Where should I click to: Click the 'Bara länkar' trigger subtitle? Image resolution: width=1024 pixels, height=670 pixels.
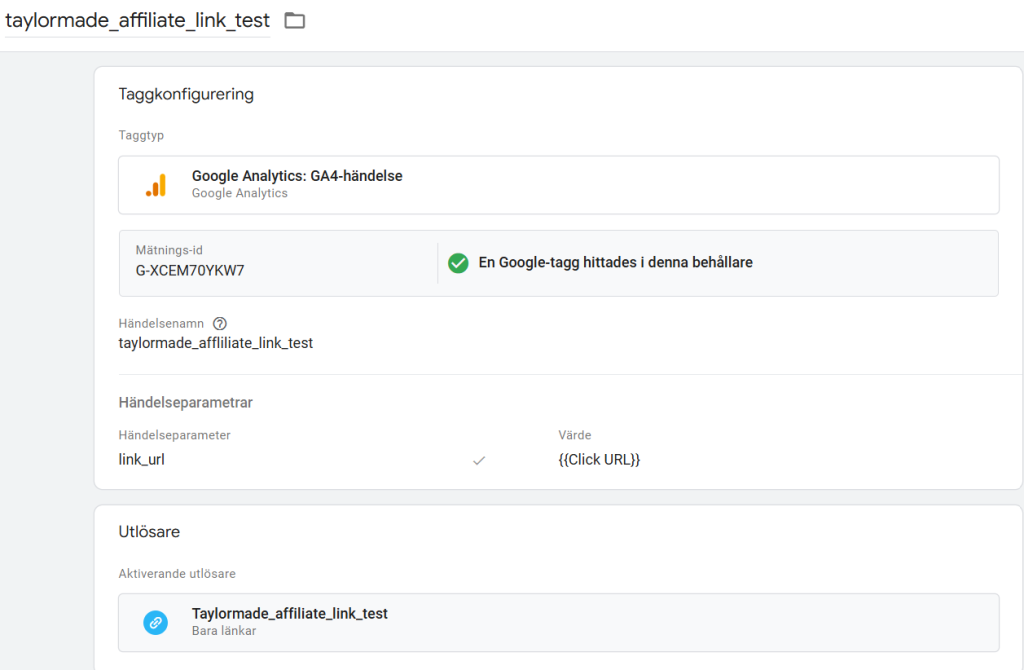tap(224, 631)
